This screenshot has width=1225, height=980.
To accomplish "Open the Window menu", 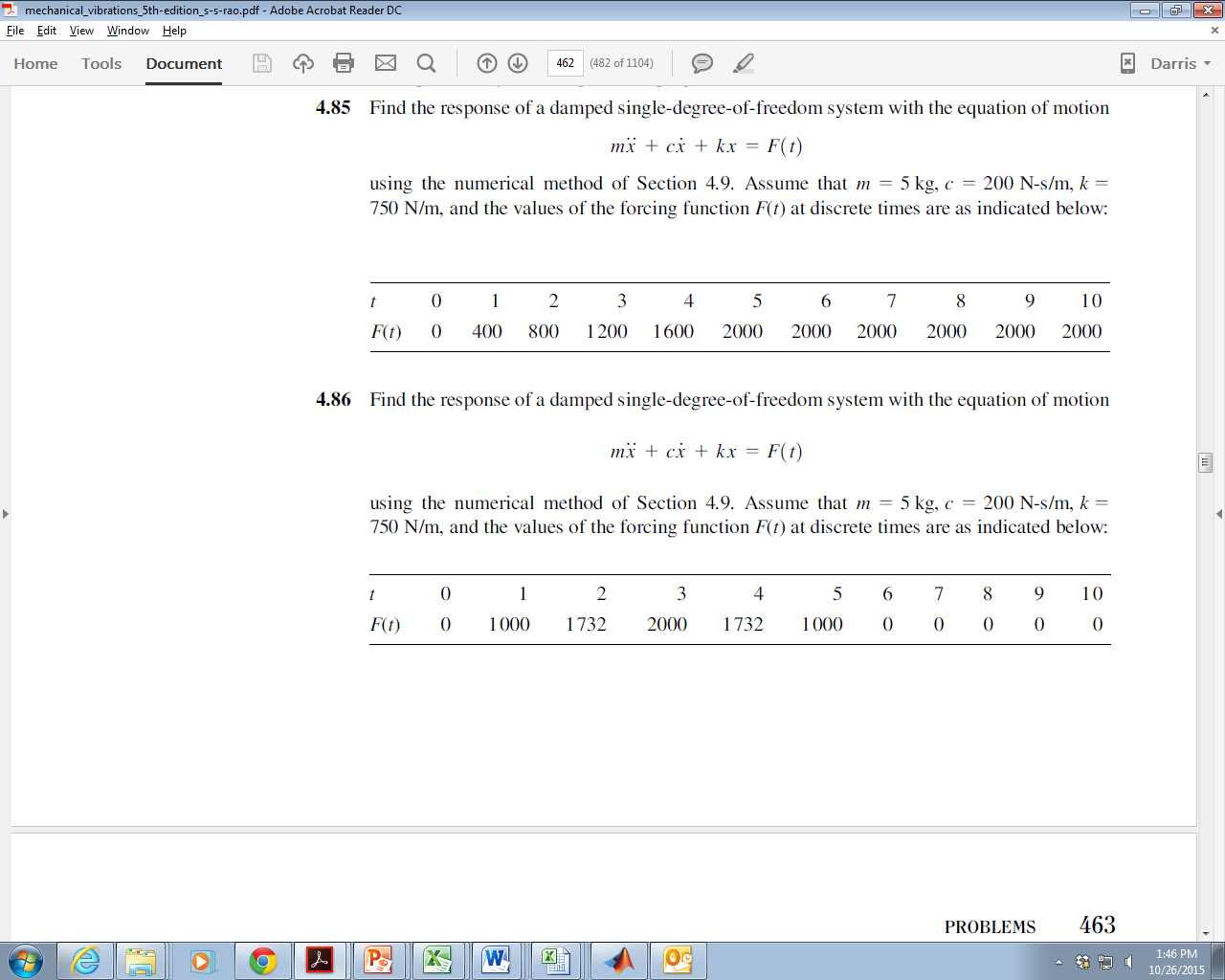I will (x=127, y=30).
